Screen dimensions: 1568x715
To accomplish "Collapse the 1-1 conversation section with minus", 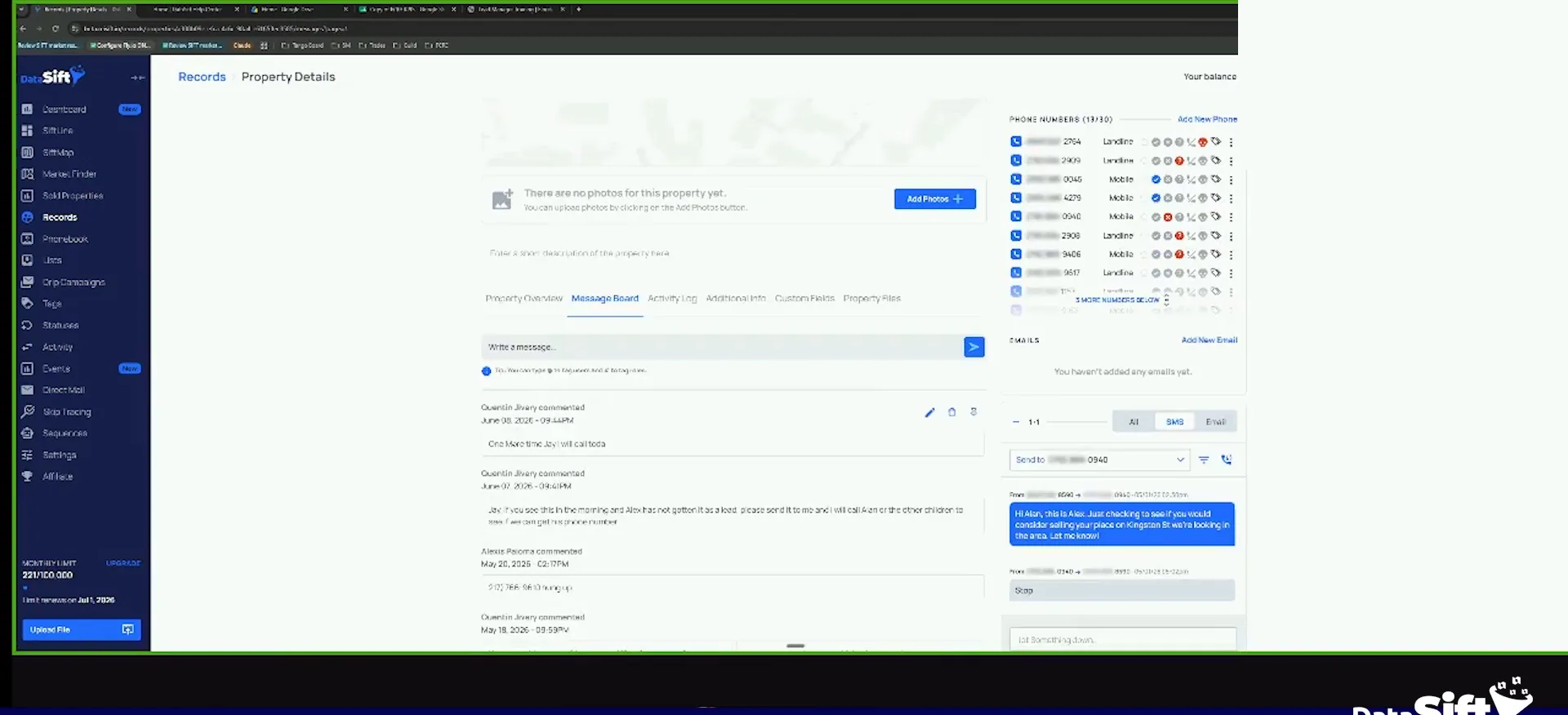I will [1016, 422].
